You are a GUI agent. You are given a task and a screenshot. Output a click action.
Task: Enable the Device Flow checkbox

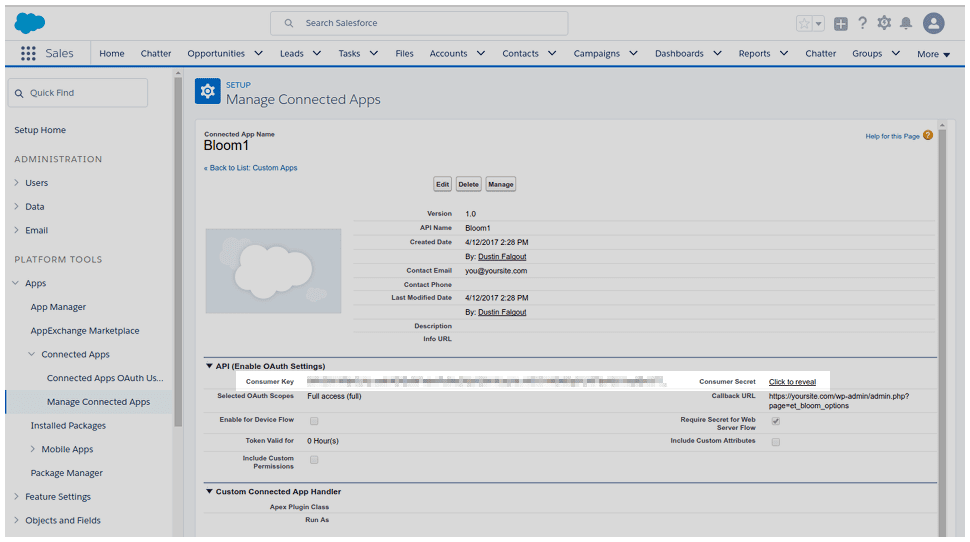pyautogui.click(x=314, y=421)
